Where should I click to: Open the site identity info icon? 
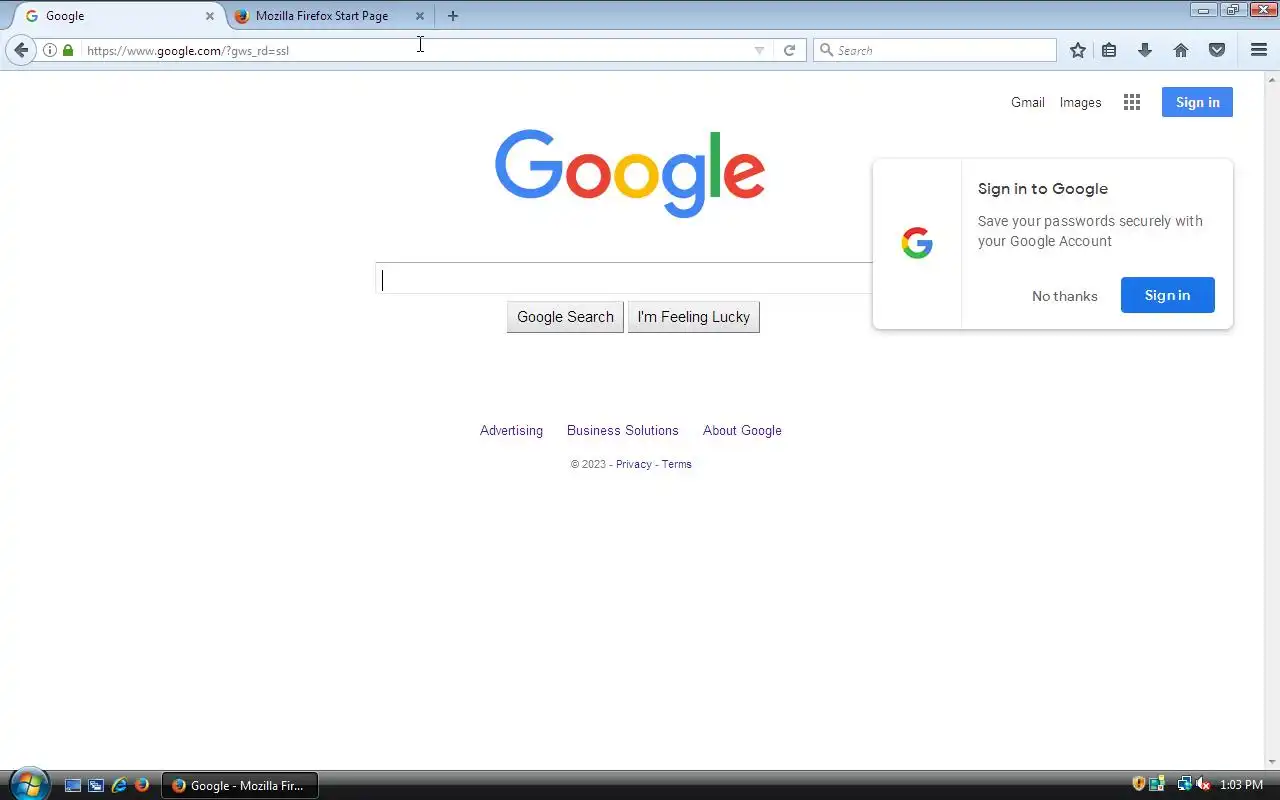[50, 50]
